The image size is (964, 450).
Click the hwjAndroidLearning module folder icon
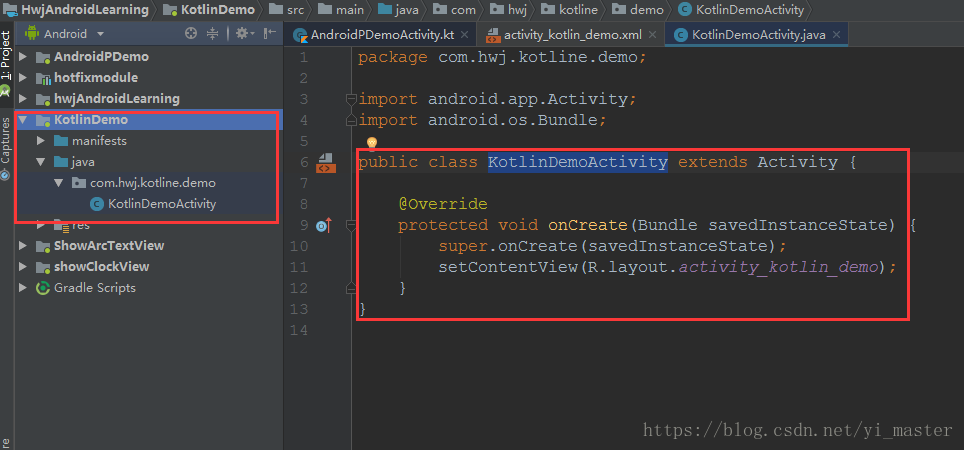click(x=44, y=99)
